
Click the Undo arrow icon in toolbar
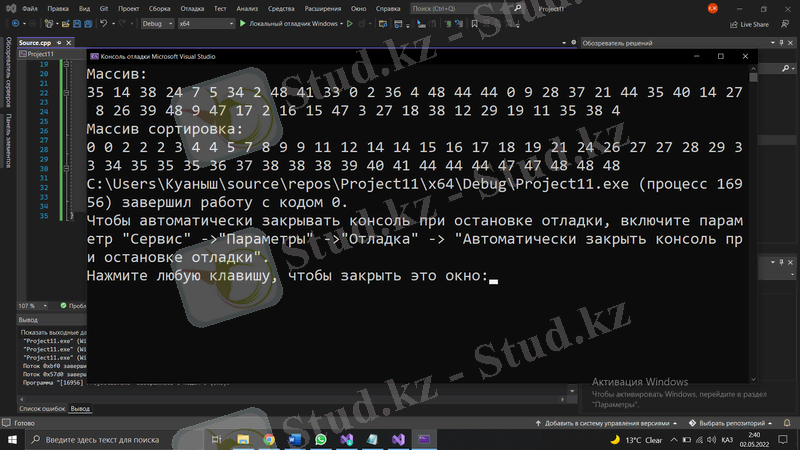(104, 23)
